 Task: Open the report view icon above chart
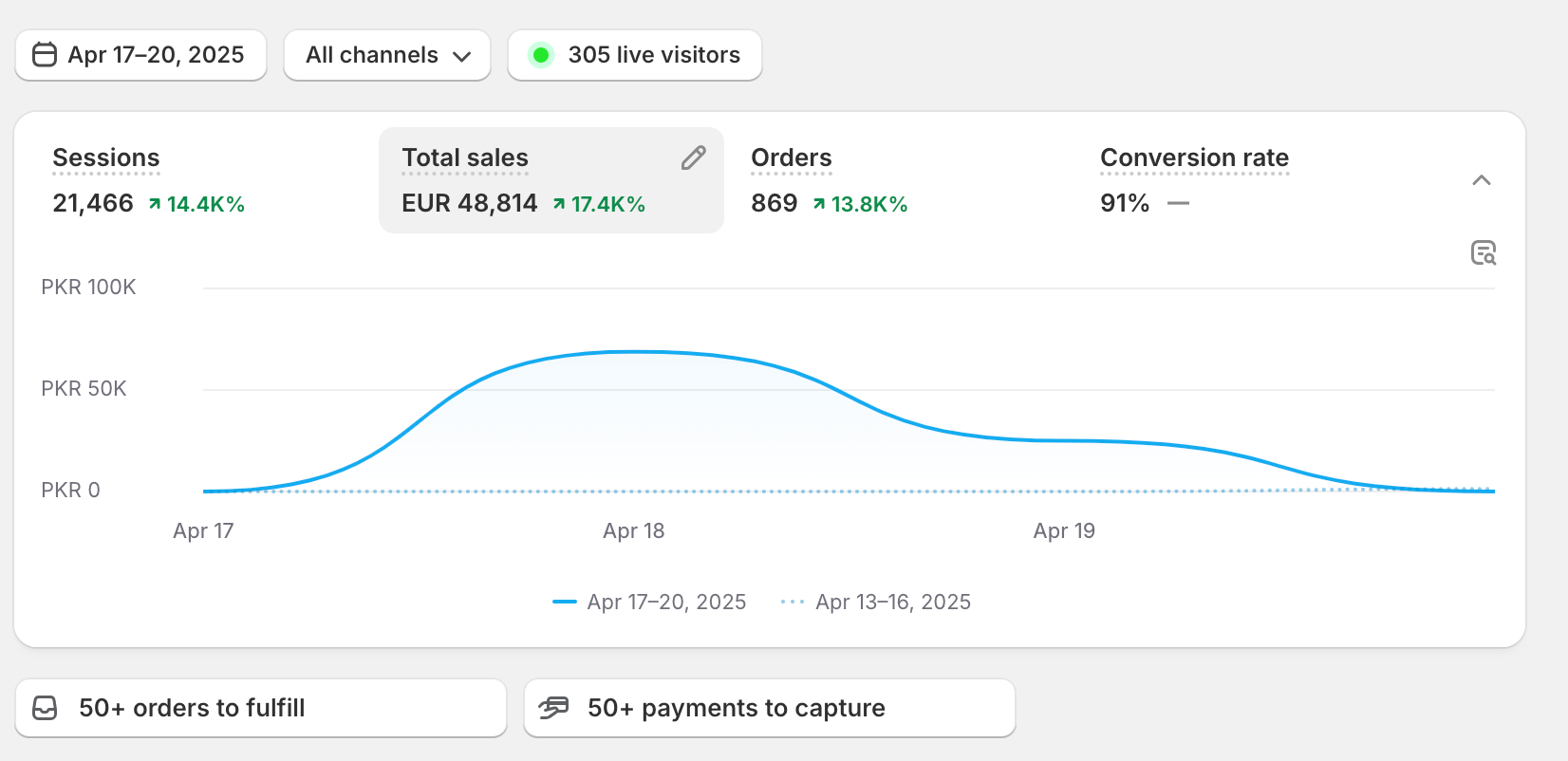coord(1483,253)
